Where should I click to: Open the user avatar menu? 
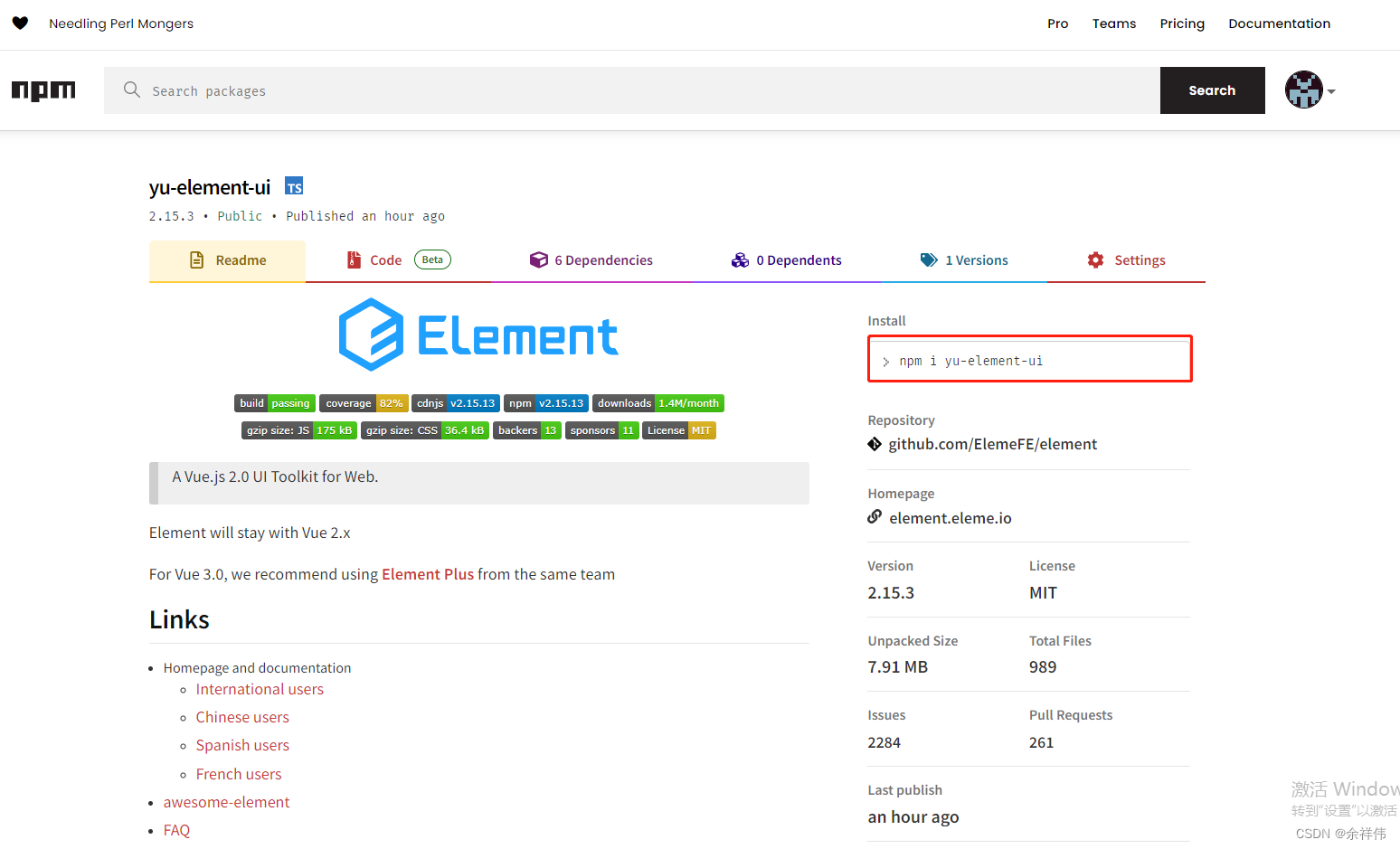1303,90
